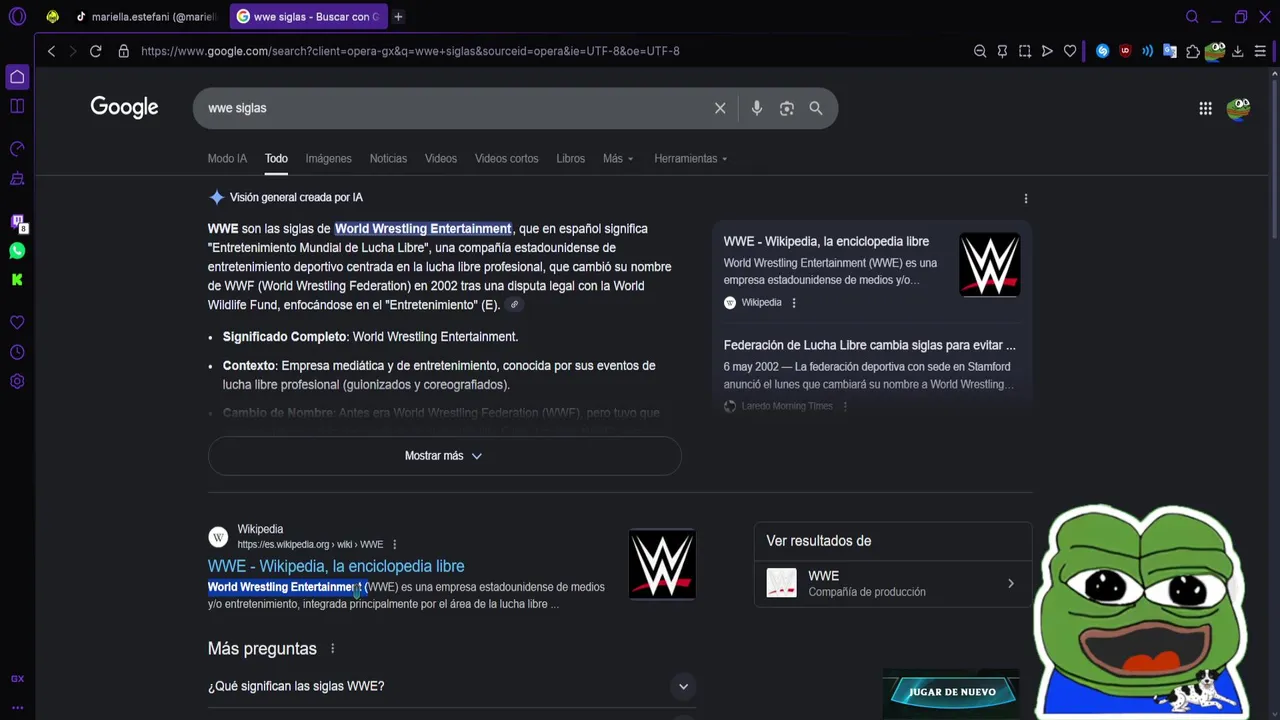1280x720 pixels.
Task: Open the Google apps grid
Action: [x=1205, y=108]
